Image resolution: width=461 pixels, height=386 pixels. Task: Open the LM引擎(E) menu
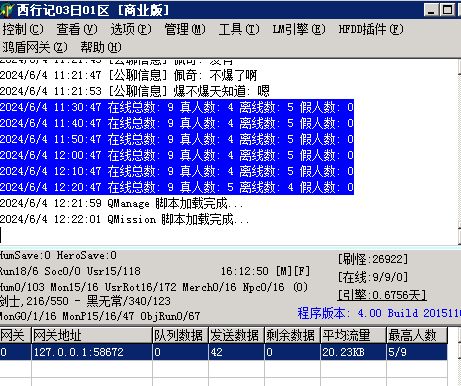(x=299, y=29)
